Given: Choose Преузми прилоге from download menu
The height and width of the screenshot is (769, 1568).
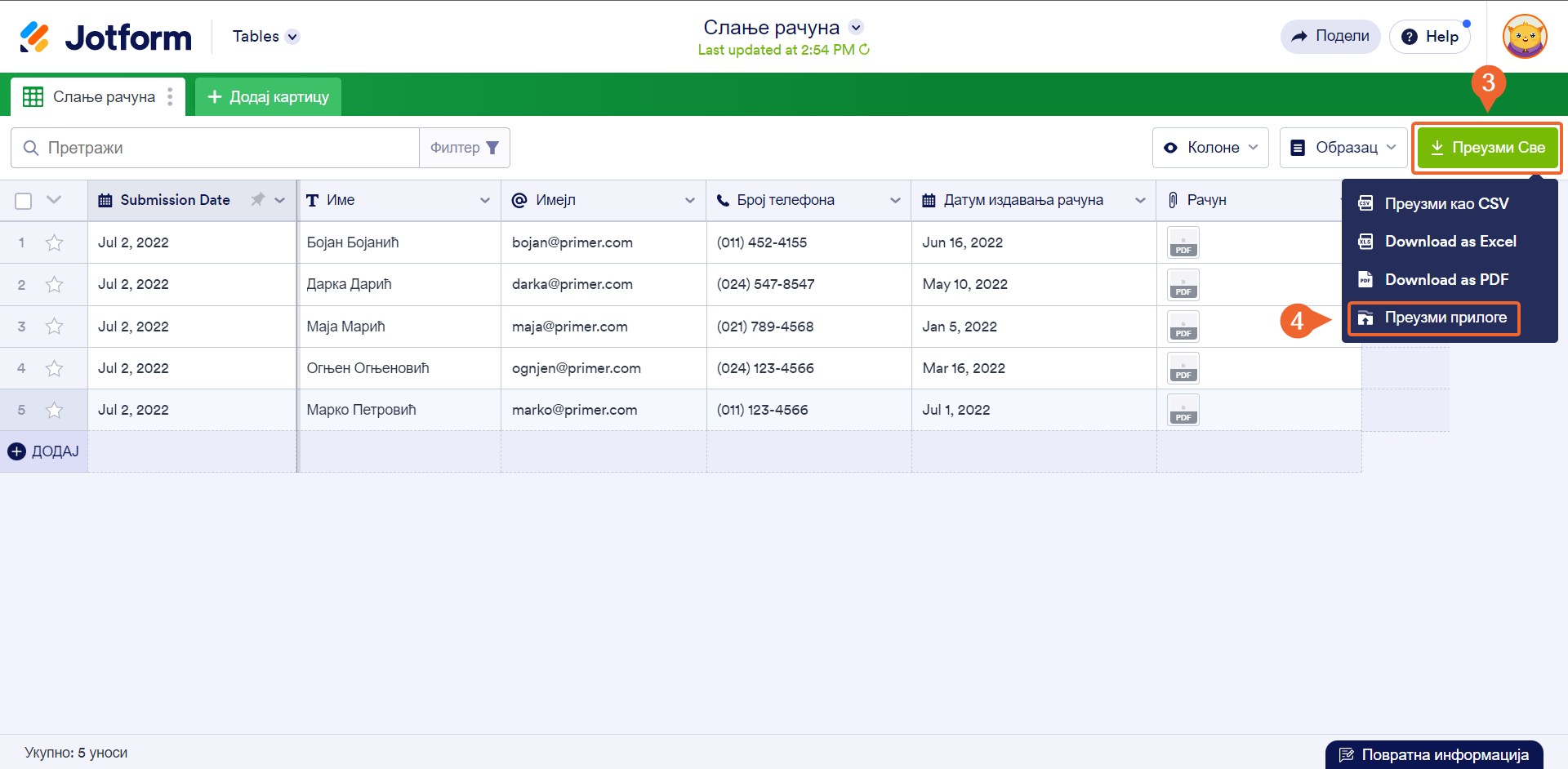Looking at the screenshot, I should 1444,318.
